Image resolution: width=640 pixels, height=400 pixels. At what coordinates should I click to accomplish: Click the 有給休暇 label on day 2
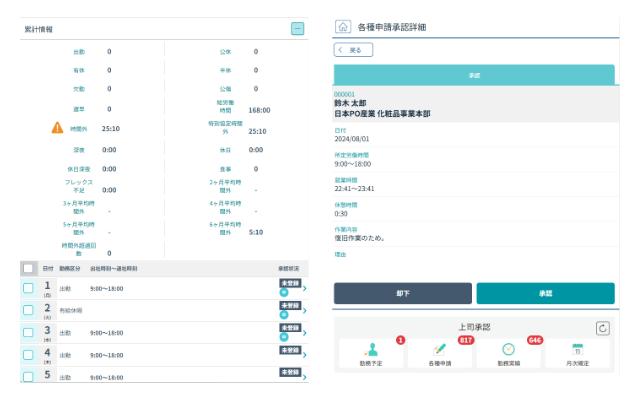(71, 310)
